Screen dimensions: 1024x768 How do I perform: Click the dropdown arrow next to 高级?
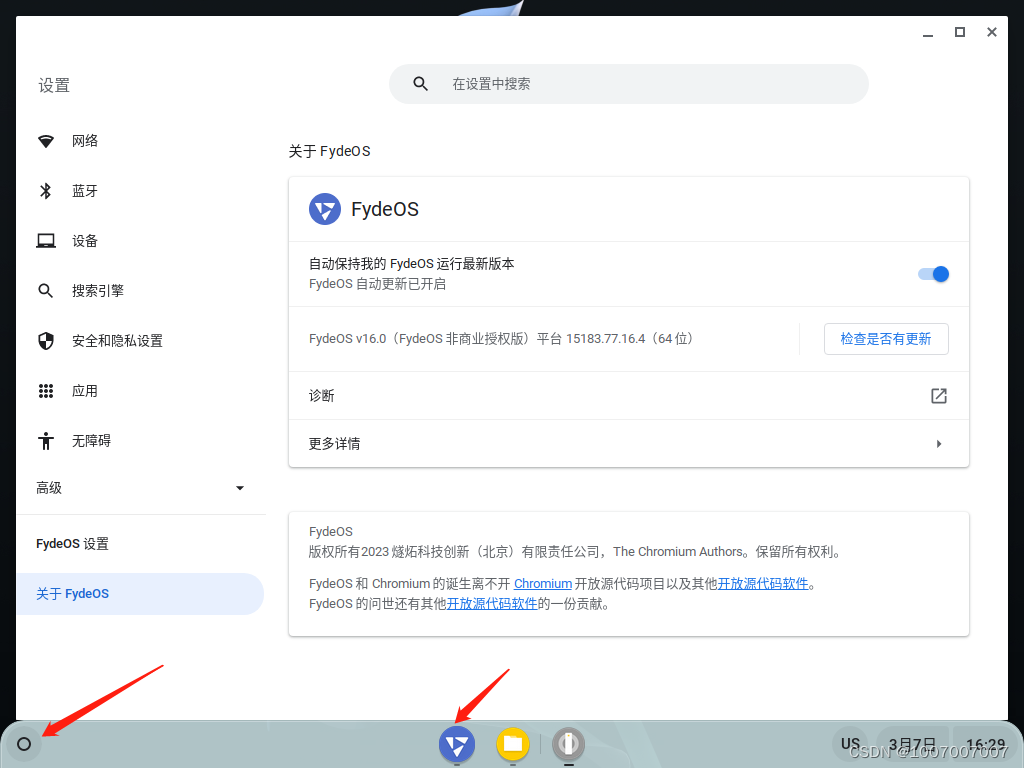[x=240, y=488]
